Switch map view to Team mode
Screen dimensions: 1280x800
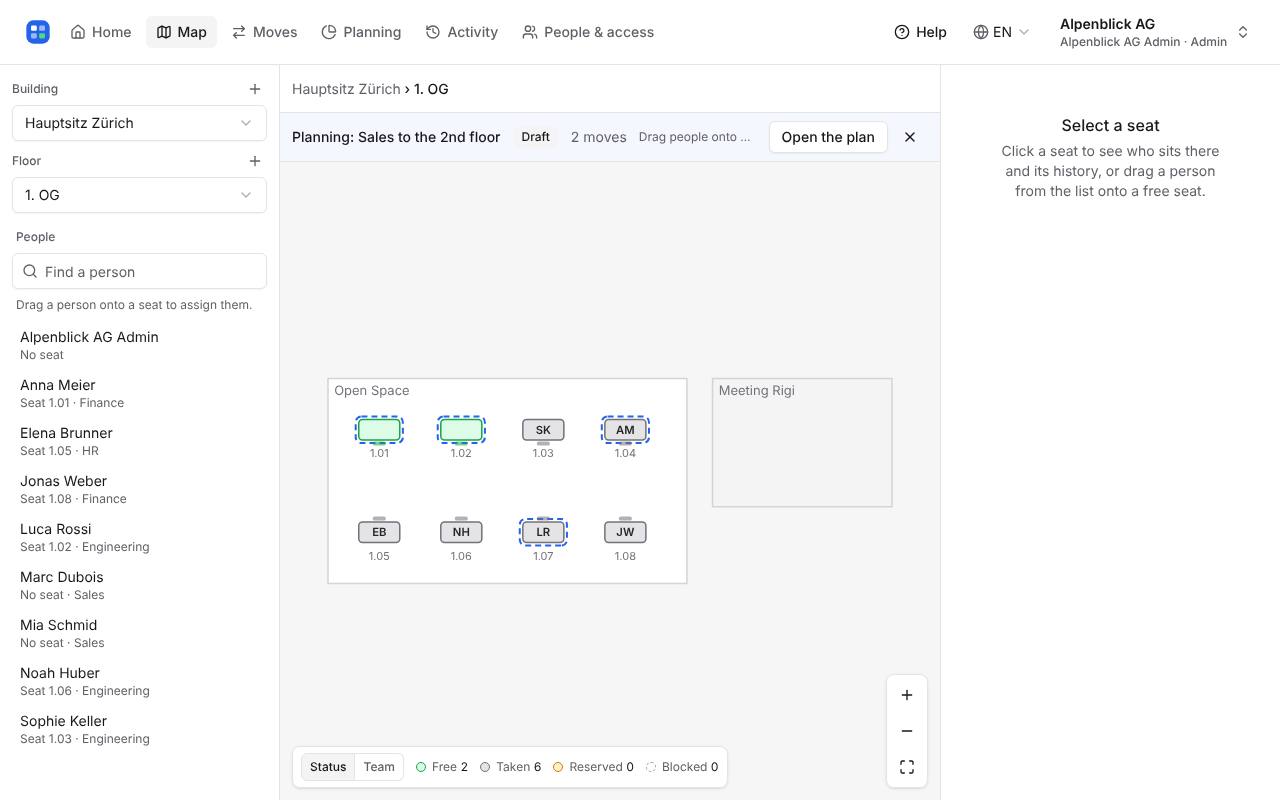(379, 767)
